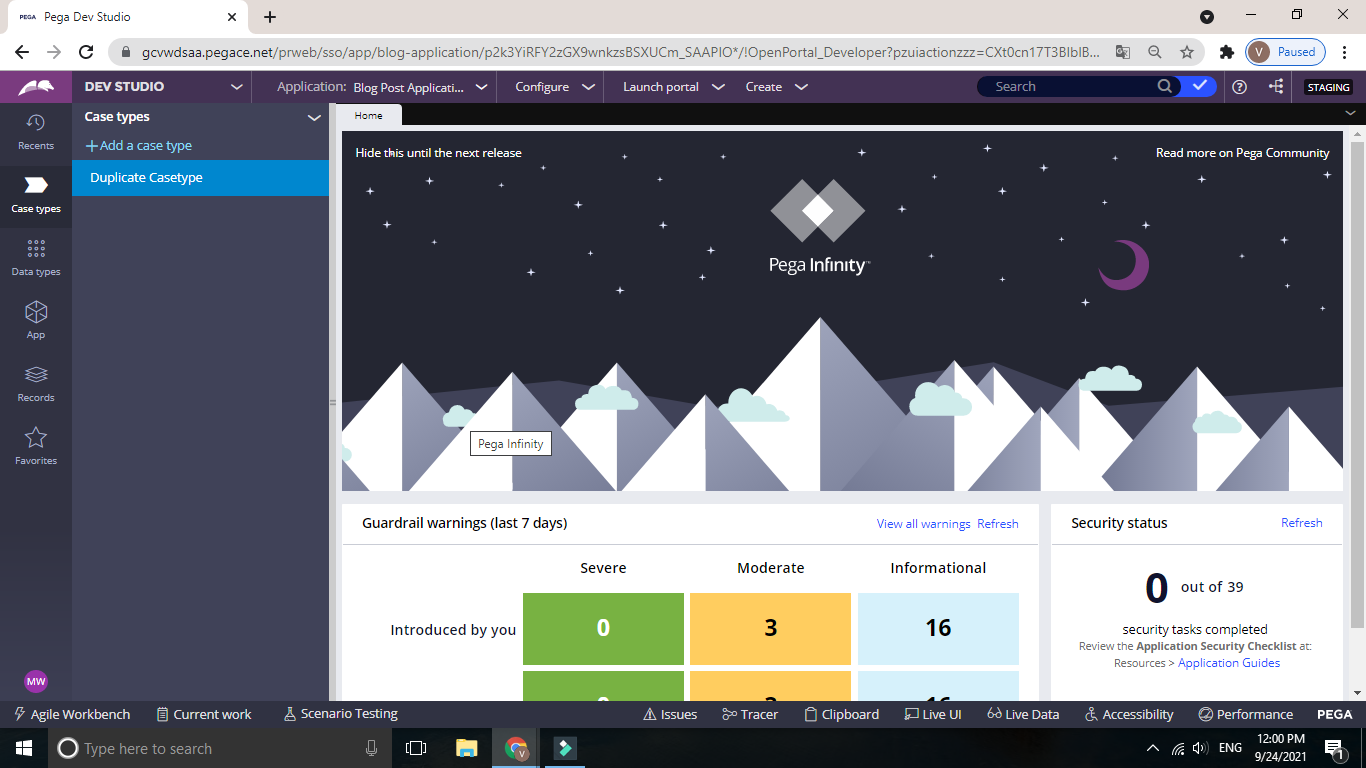This screenshot has width=1366, height=768.
Task: Open Chrome extensions puzzle icon
Action: [1226, 52]
